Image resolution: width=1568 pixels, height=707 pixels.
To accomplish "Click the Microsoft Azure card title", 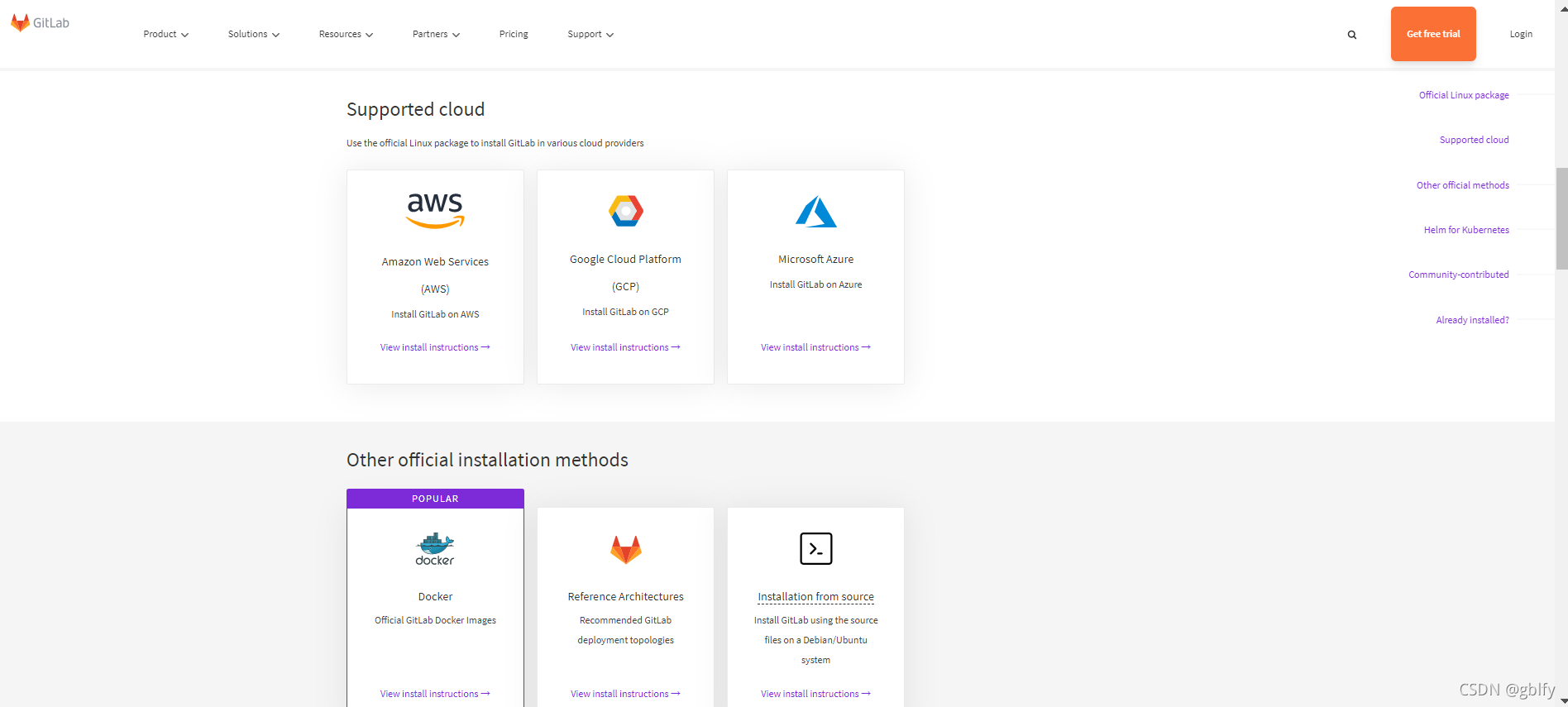I will pyautogui.click(x=815, y=259).
